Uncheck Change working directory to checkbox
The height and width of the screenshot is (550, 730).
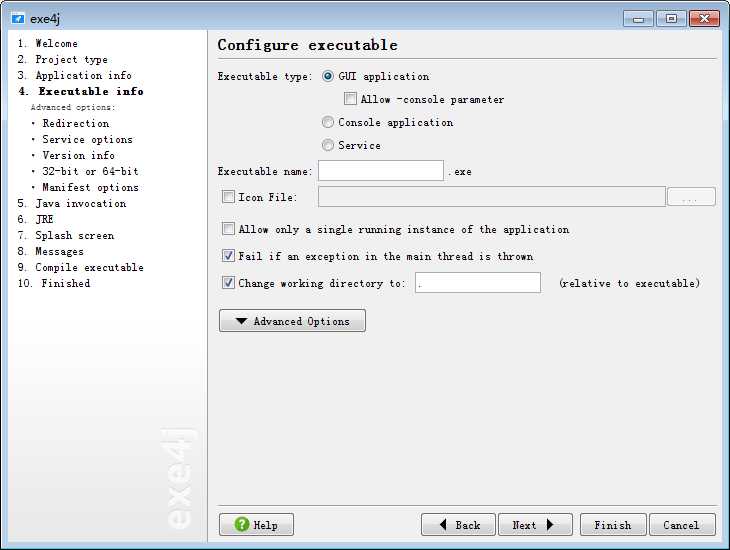228,283
